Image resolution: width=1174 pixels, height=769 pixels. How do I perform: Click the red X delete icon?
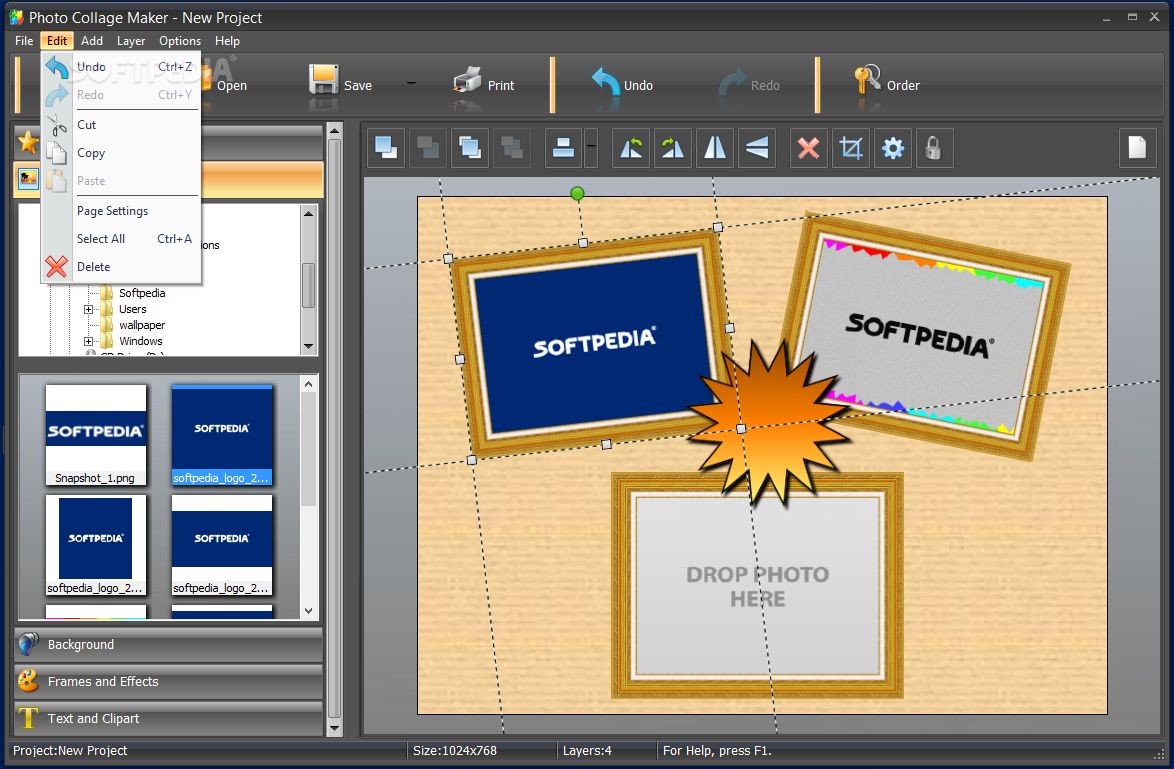click(x=809, y=148)
